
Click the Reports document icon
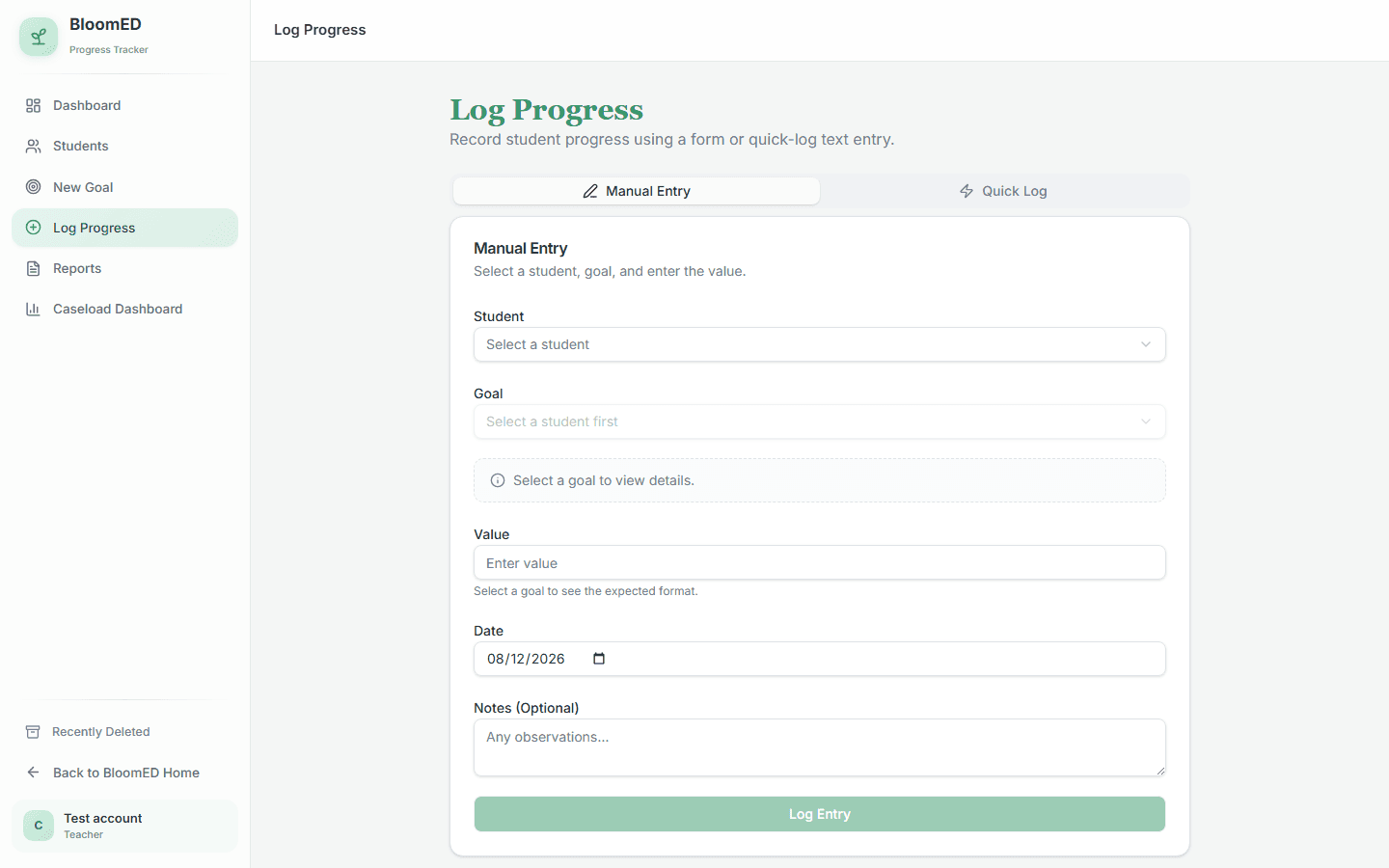coord(33,268)
